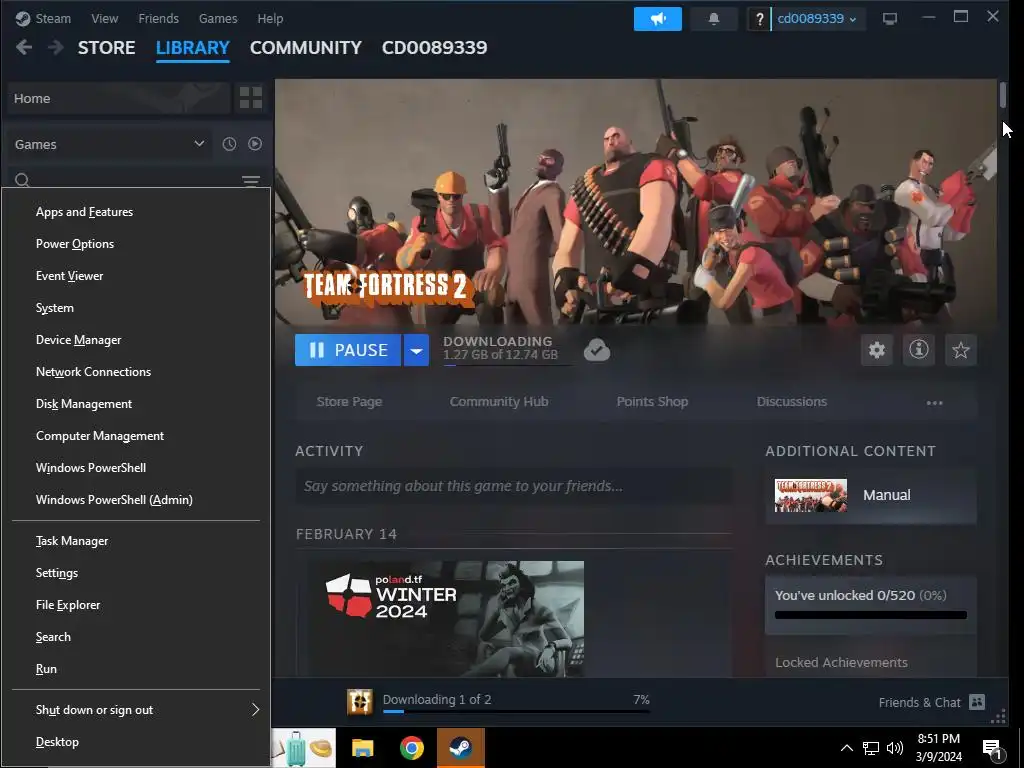Click the Downloading 1 of 2 progress bar
The image size is (1024, 768).
(x=516, y=711)
